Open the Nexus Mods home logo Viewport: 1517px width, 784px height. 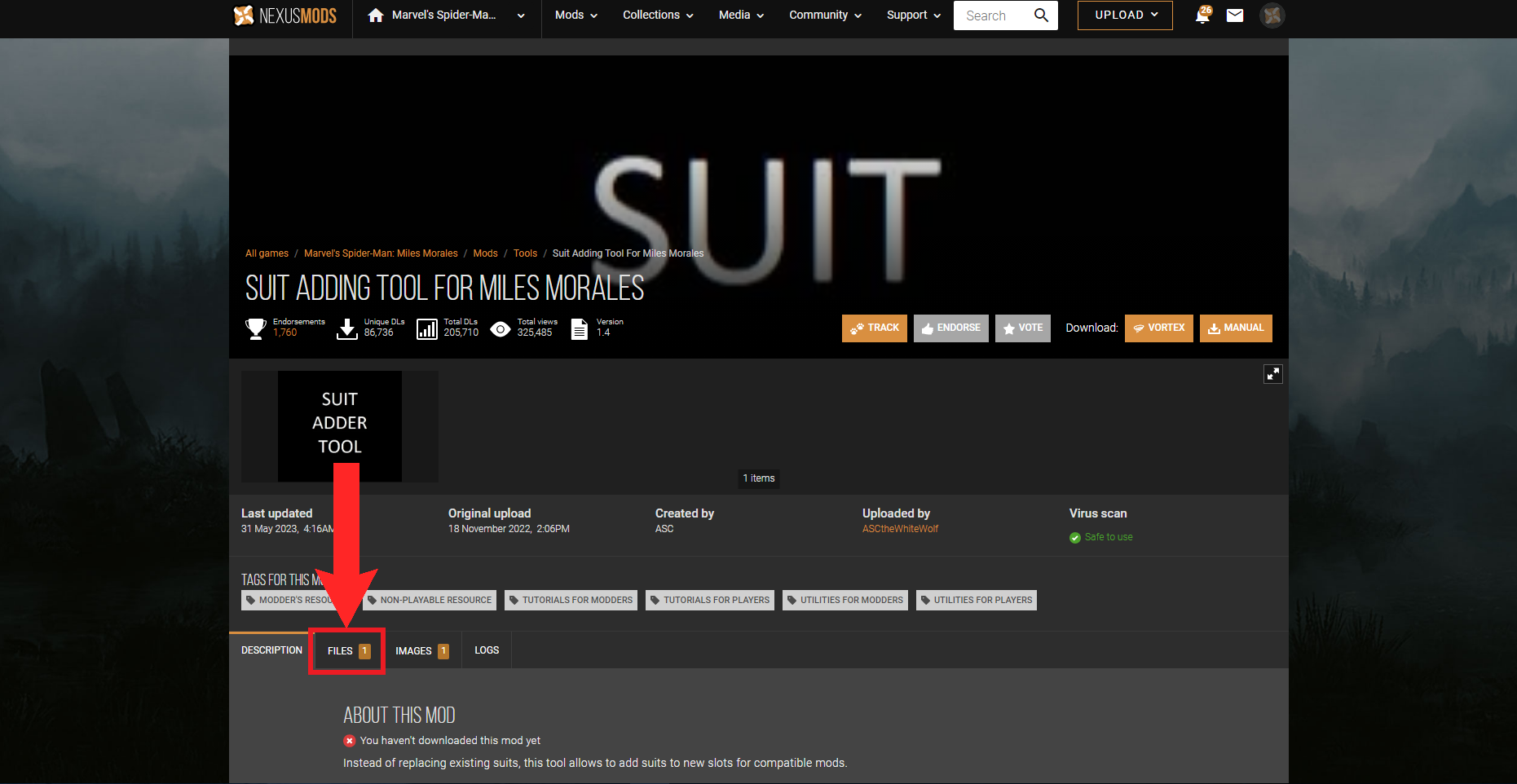tap(285, 15)
